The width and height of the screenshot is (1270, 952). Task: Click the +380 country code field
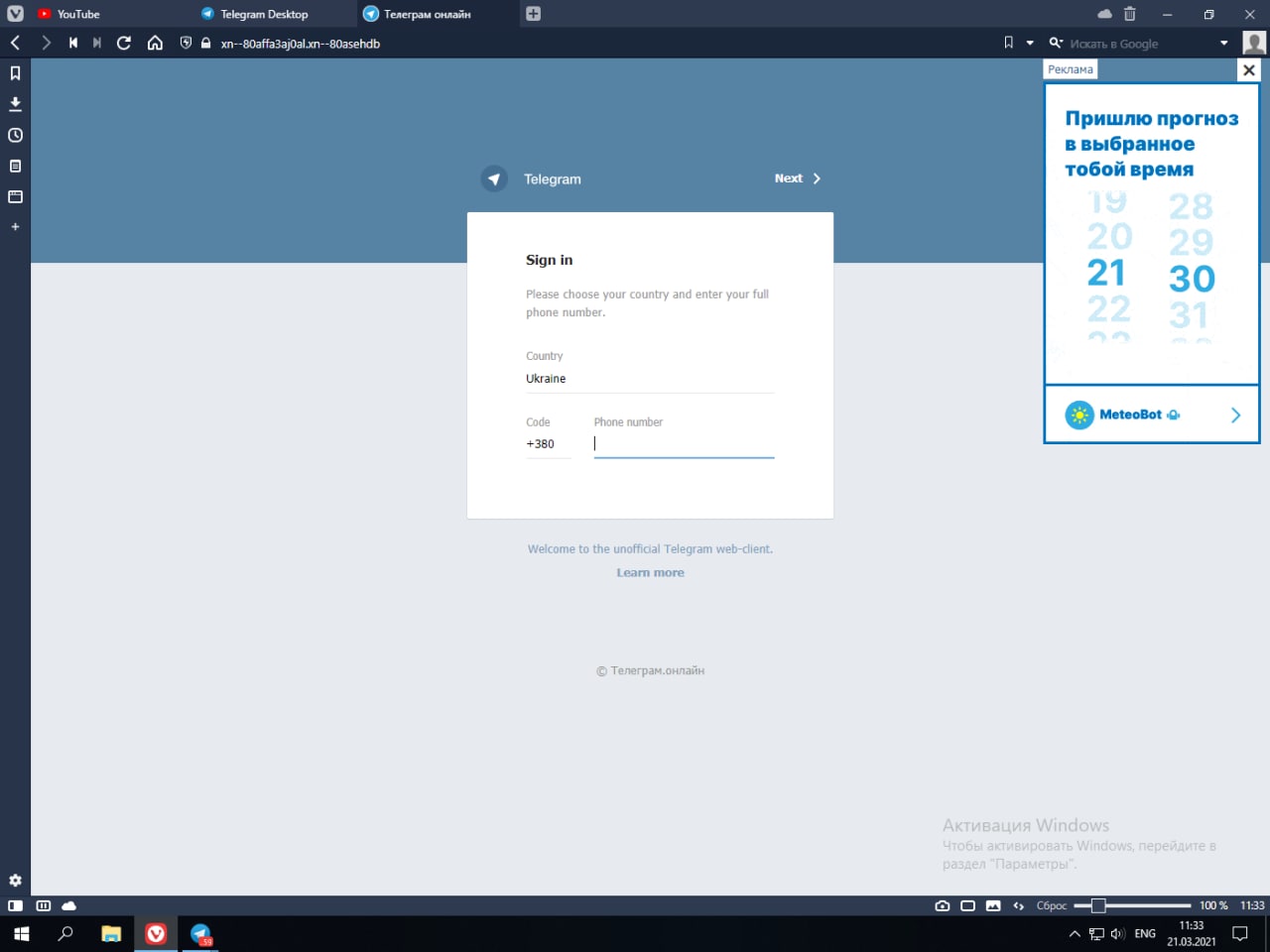(x=549, y=444)
